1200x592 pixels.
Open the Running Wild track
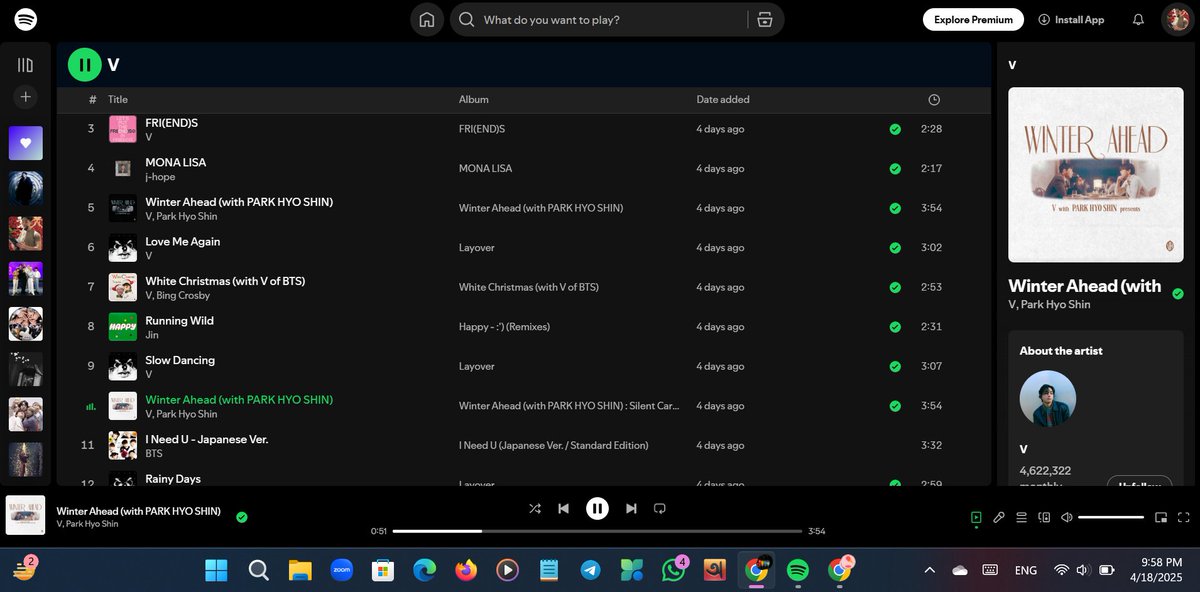[x=179, y=320]
